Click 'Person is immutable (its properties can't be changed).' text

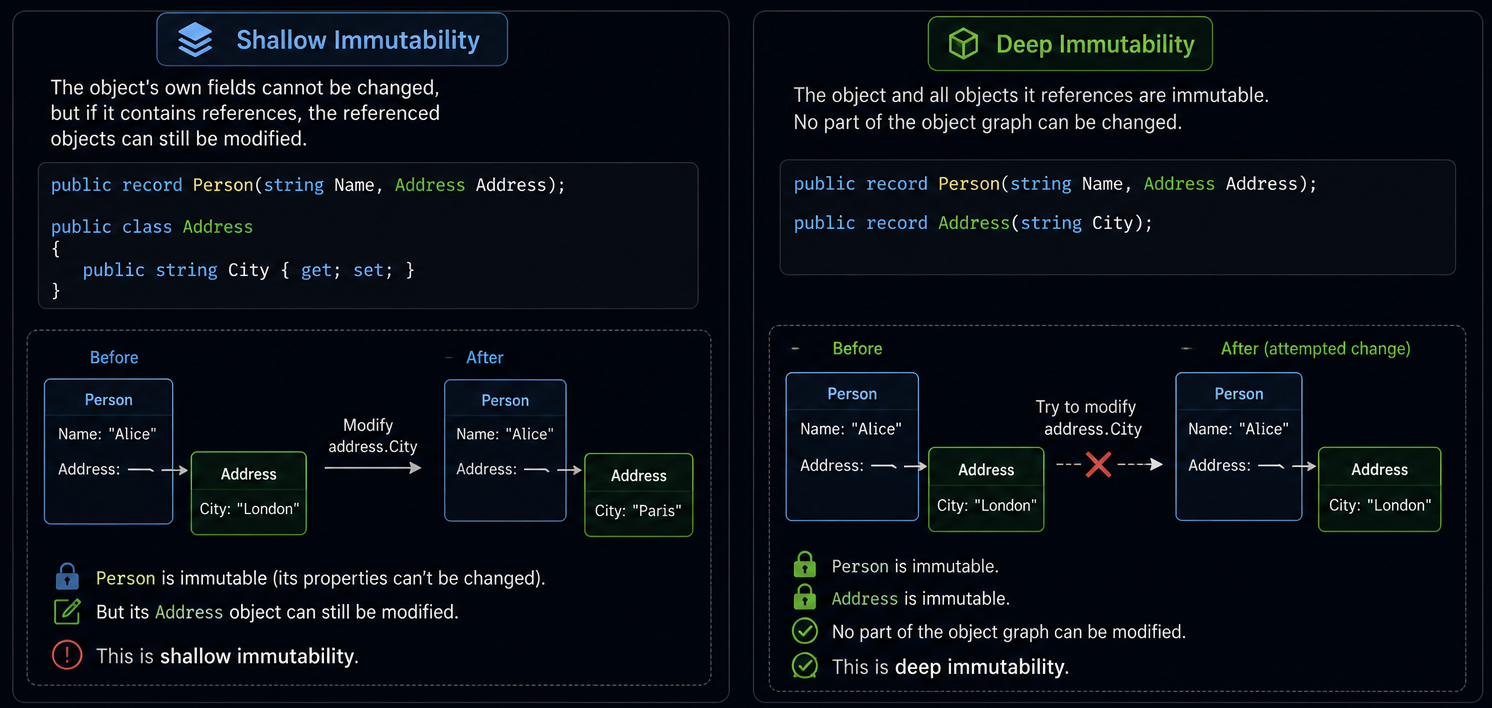320,578
